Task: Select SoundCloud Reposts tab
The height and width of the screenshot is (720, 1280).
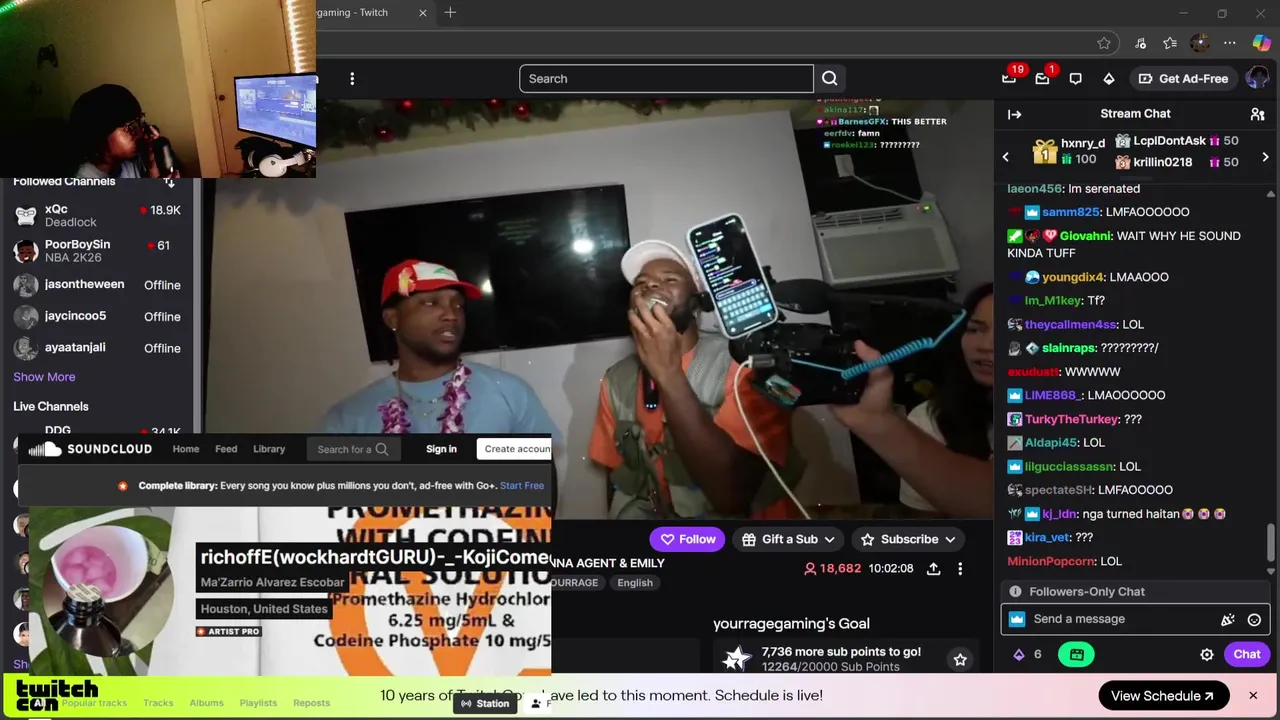Action: tap(311, 703)
